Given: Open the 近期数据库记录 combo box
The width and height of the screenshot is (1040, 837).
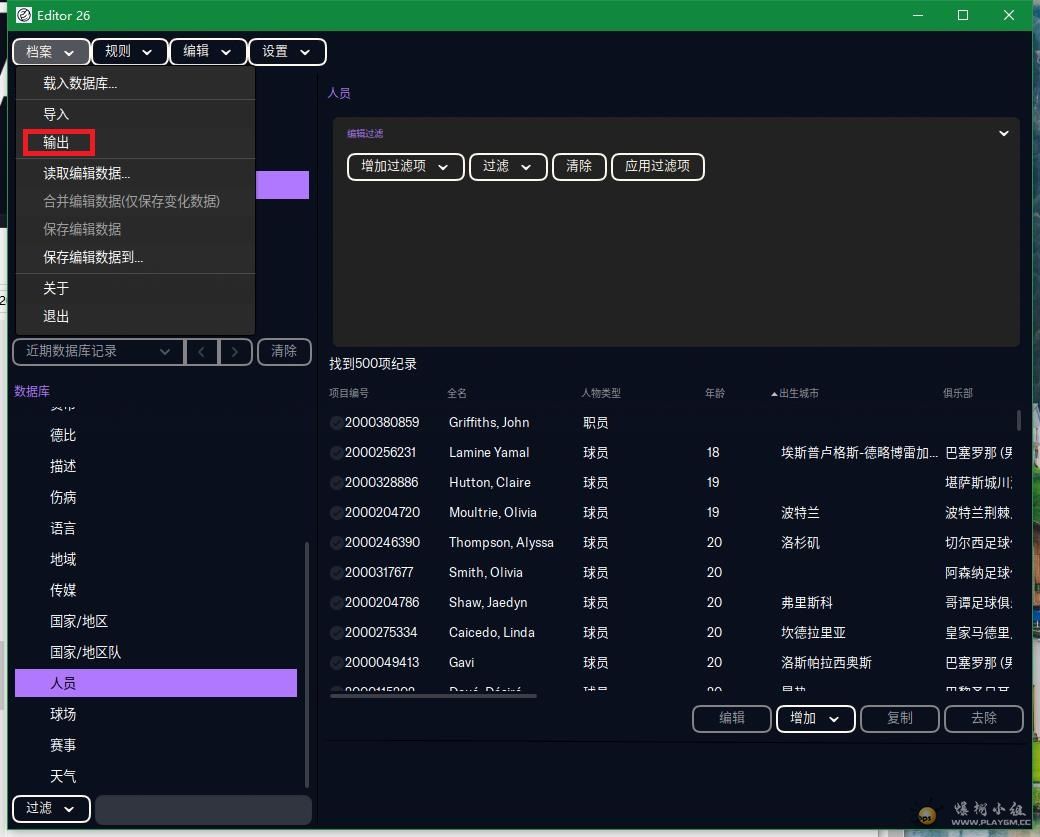Looking at the screenshot, I should [x=98, y=351].
